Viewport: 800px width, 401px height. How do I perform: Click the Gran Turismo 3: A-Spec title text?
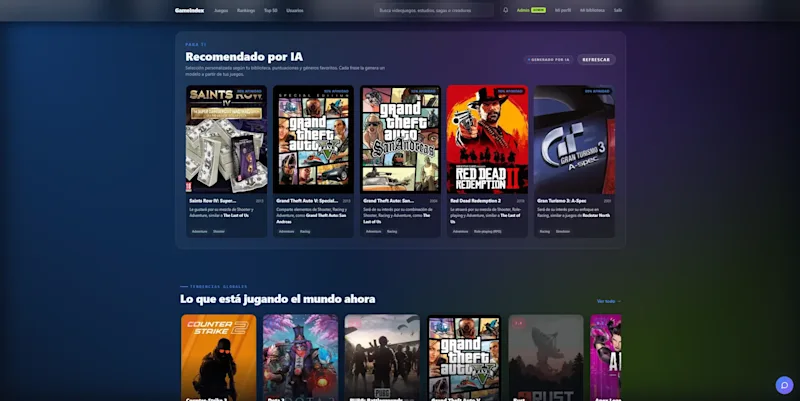tap(561, 201)
